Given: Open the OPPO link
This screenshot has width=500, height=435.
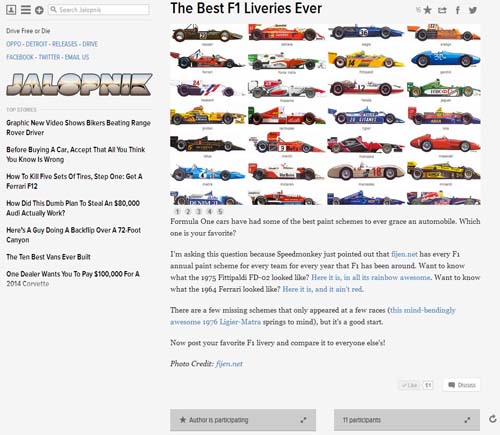Looking at the screenshot, I should 14,44.
